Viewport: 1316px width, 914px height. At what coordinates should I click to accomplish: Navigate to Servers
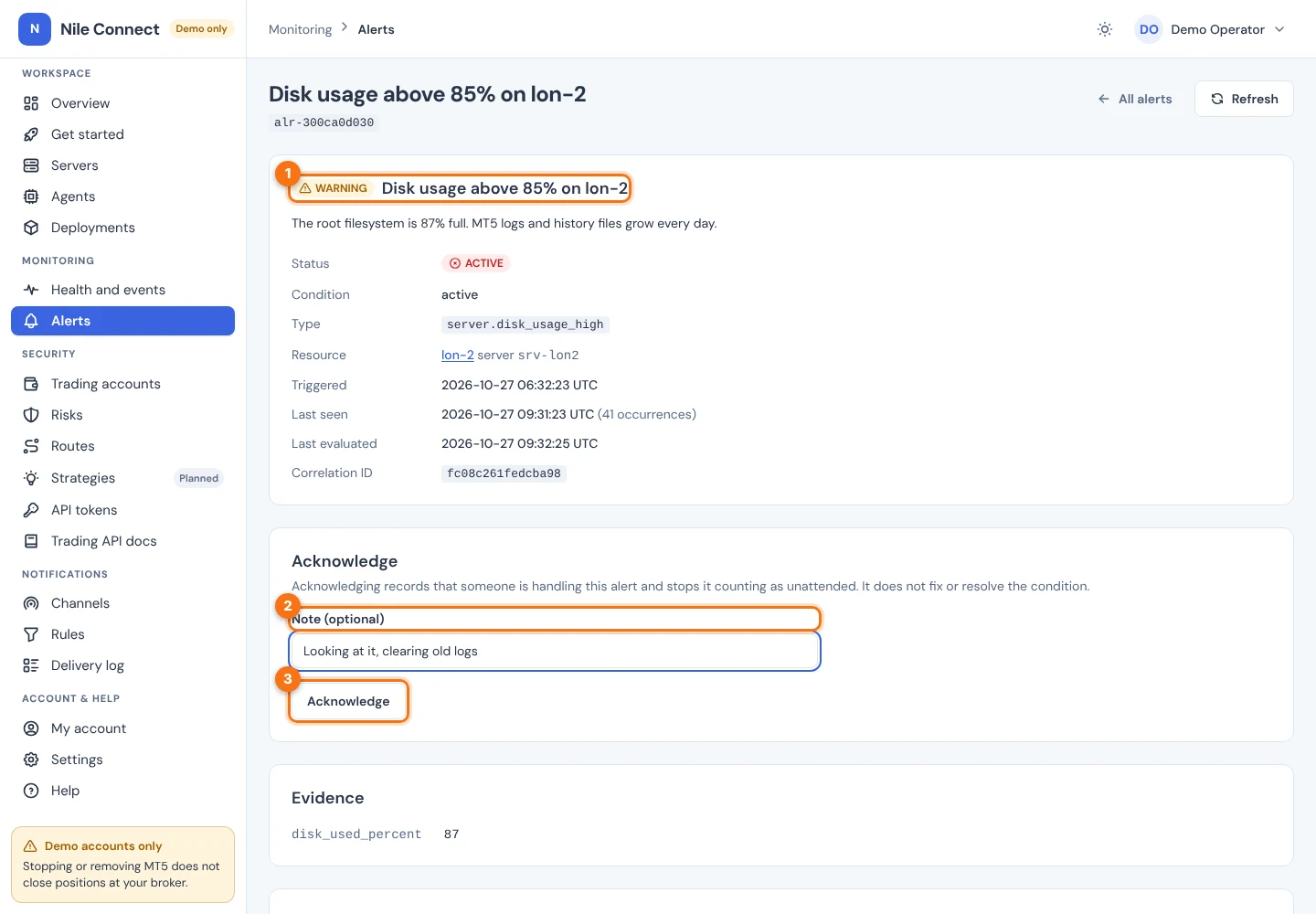click(122, 165)
